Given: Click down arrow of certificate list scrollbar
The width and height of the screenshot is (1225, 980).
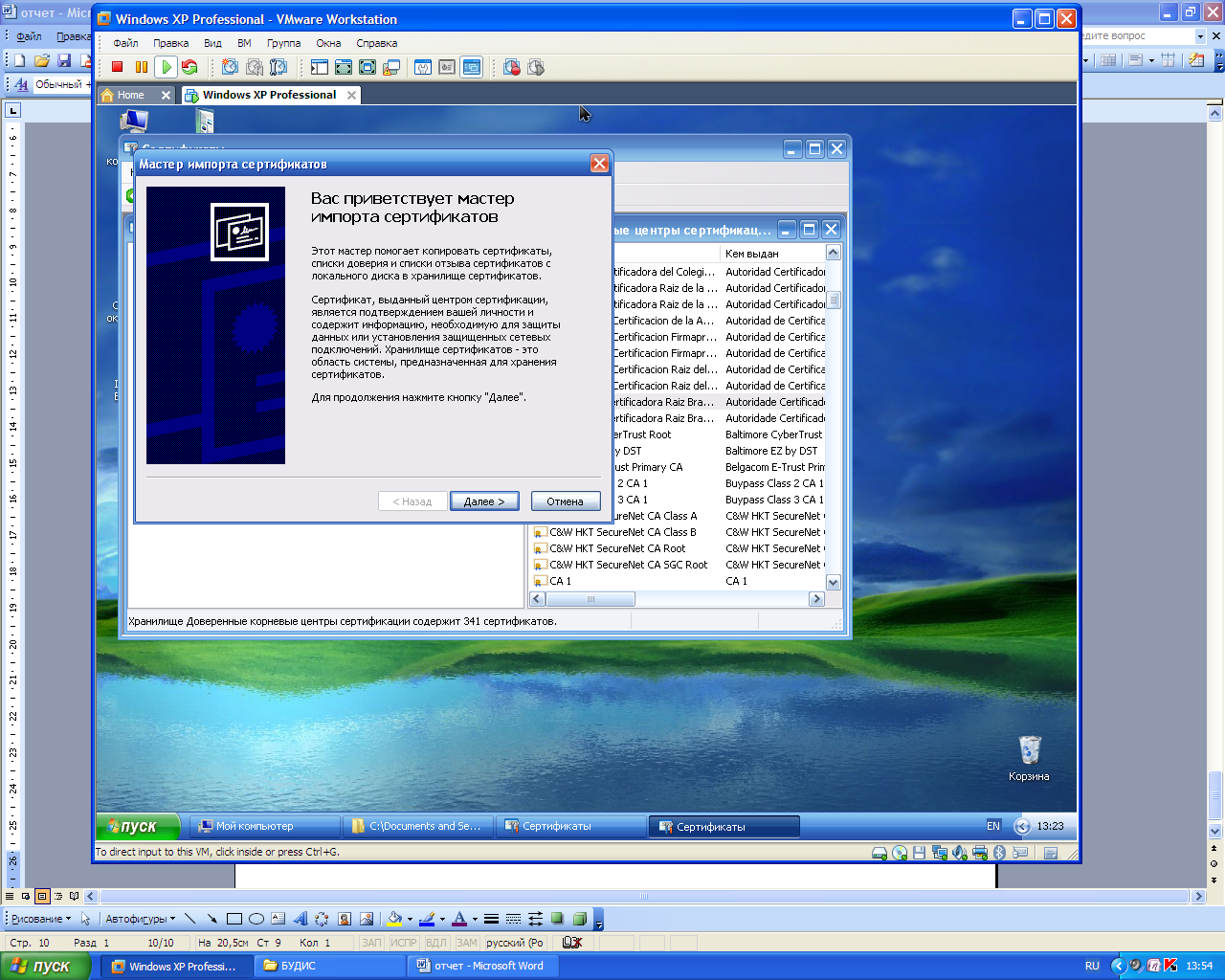Looking at the screenshot, I should (x=833, y=582).
